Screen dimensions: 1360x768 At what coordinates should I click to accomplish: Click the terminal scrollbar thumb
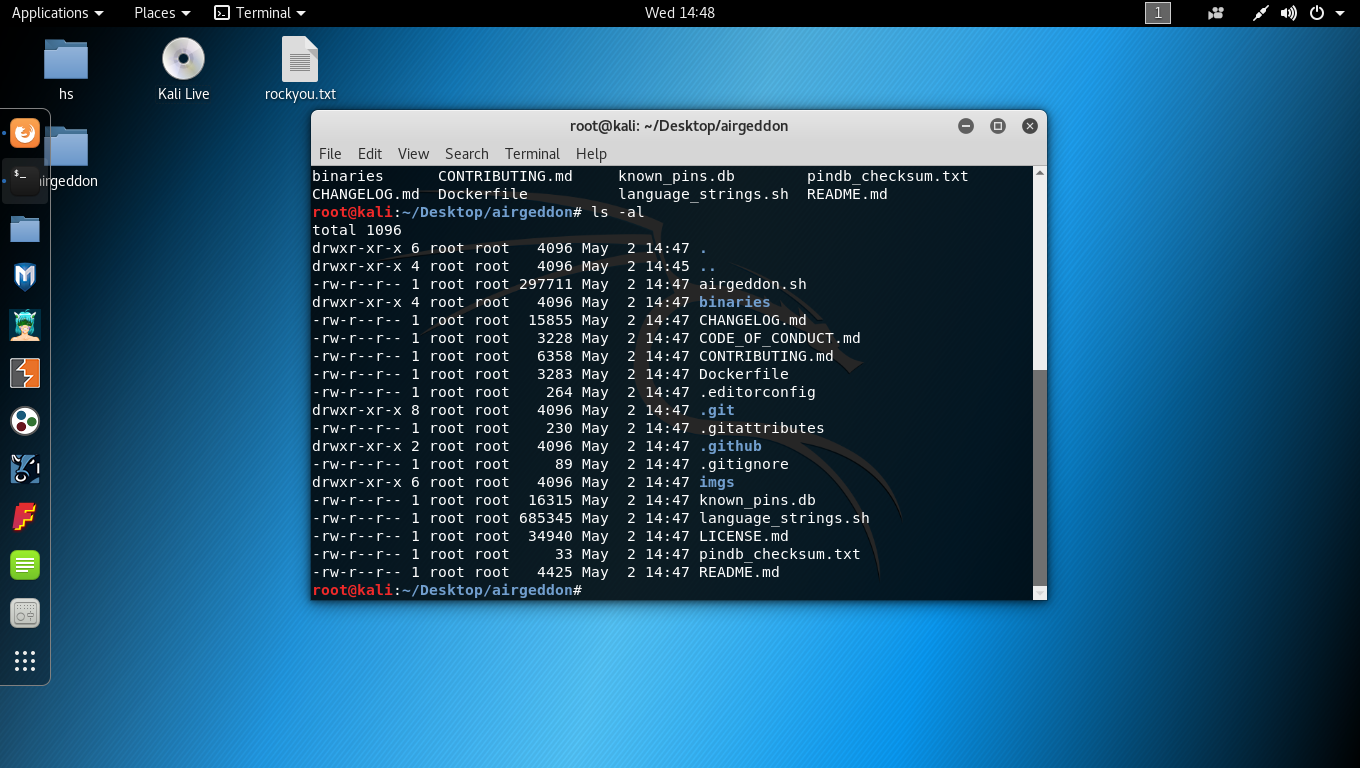(1040, 476)
